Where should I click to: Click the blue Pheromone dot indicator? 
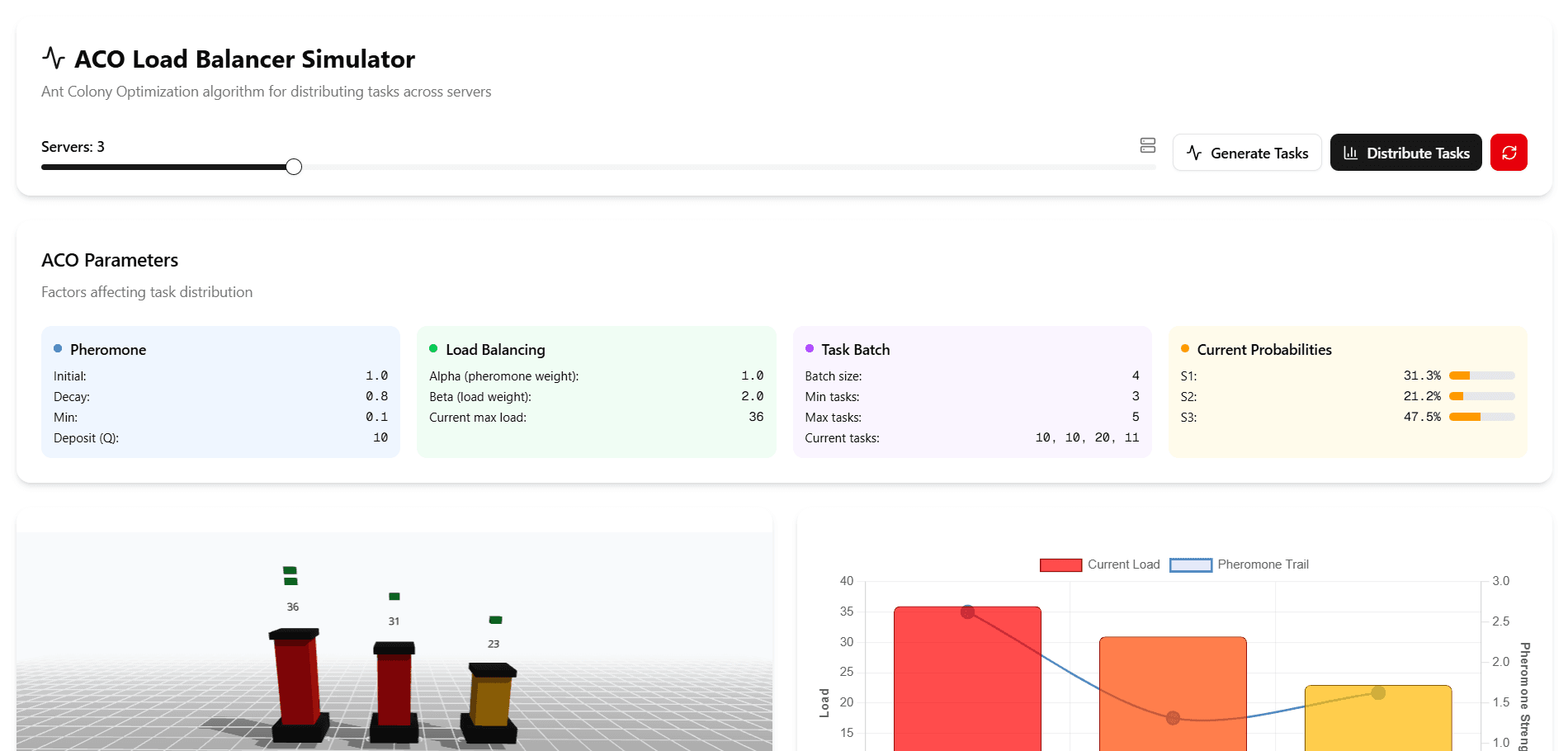point(58,348)
